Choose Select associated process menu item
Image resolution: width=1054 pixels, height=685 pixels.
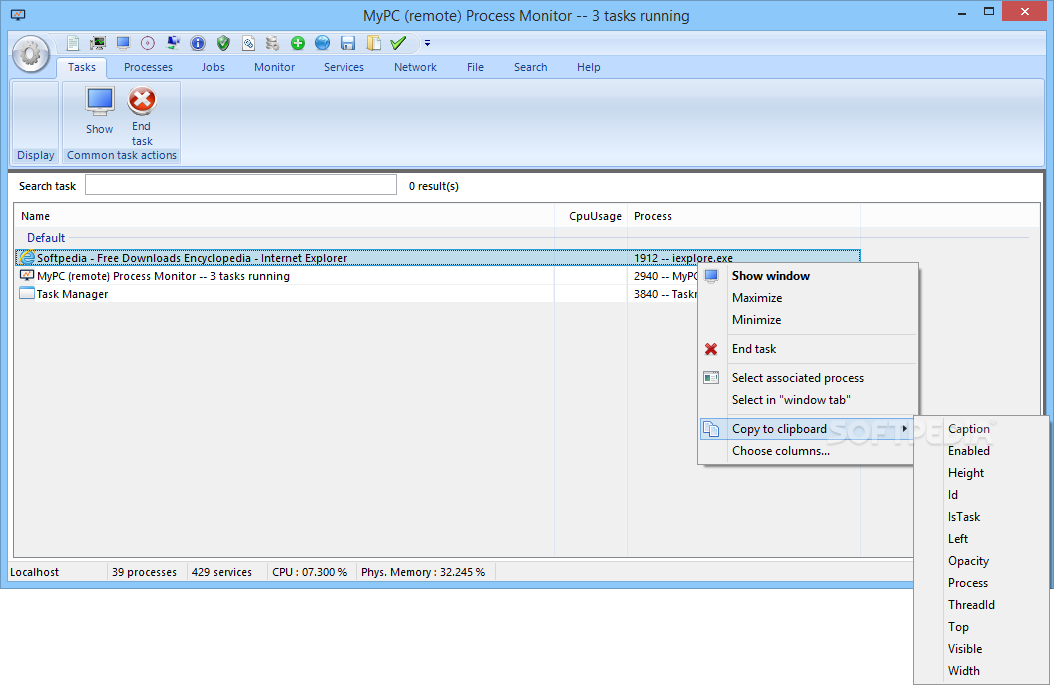tap(809, 378)
